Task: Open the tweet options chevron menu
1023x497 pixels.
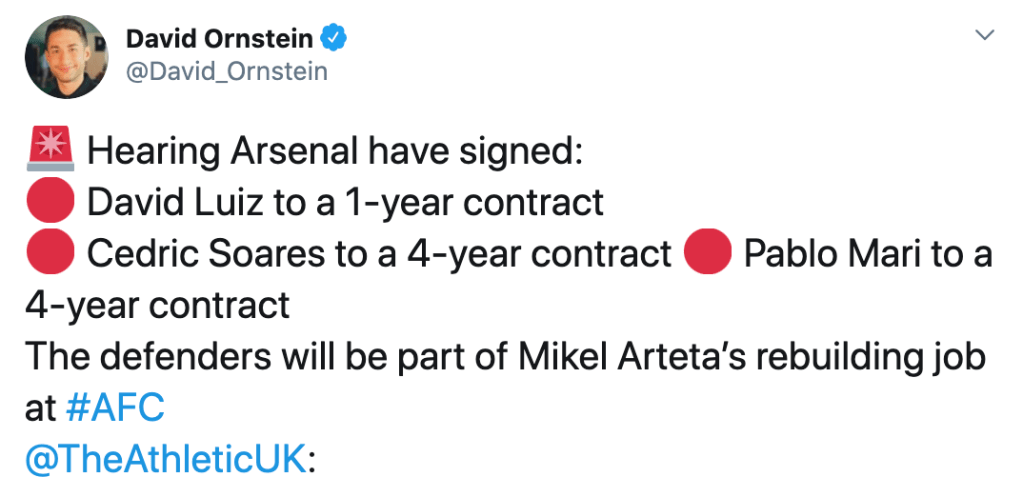Action: coord(985,35)
